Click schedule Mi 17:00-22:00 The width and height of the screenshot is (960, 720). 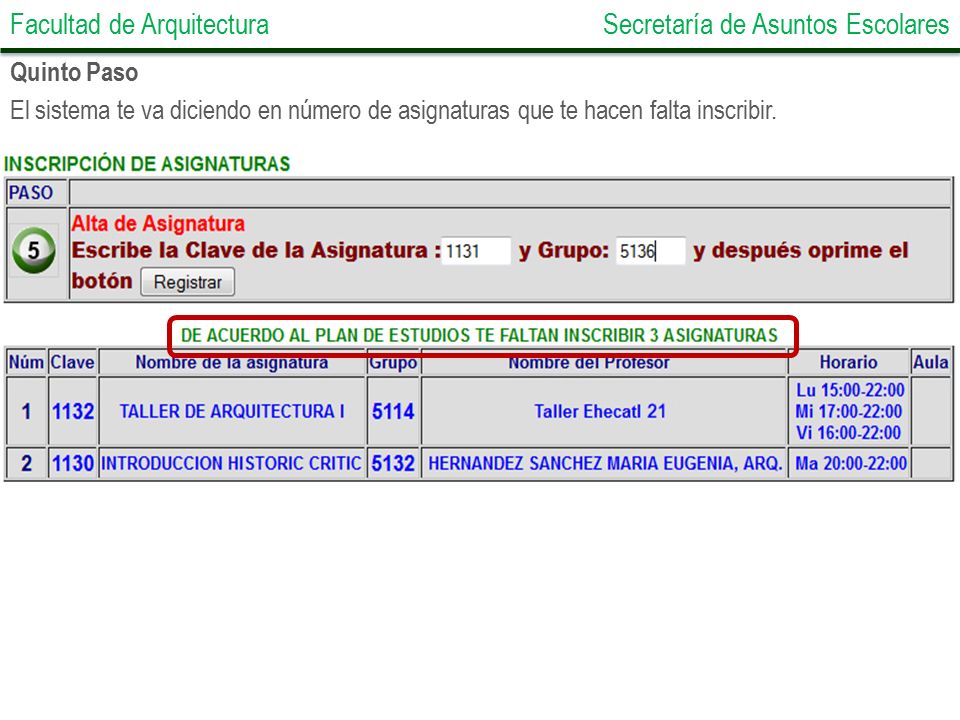[x=849, y=411]
